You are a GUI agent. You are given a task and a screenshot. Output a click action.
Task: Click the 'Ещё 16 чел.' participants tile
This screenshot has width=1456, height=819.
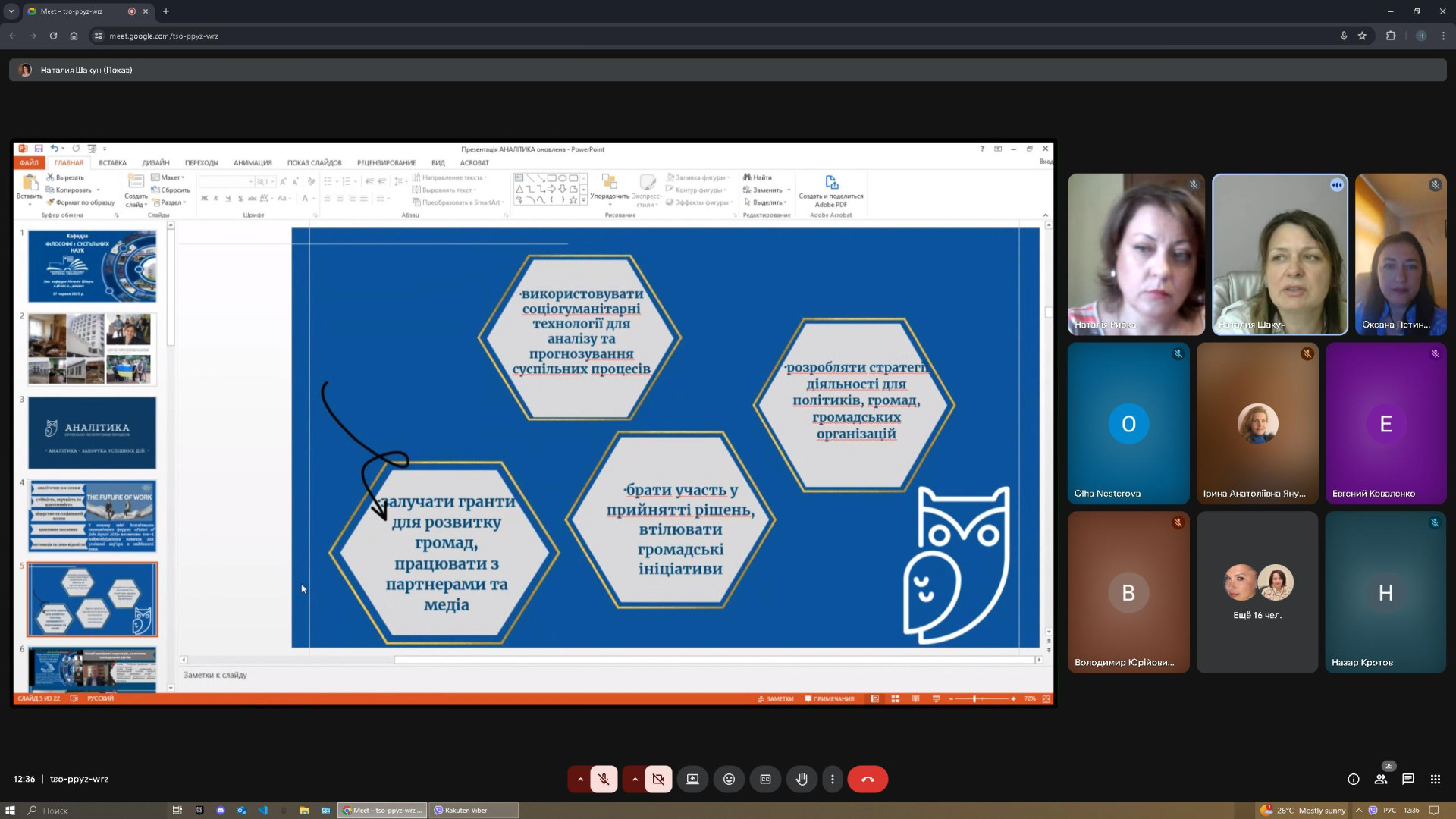click(x=1257, y=591)
